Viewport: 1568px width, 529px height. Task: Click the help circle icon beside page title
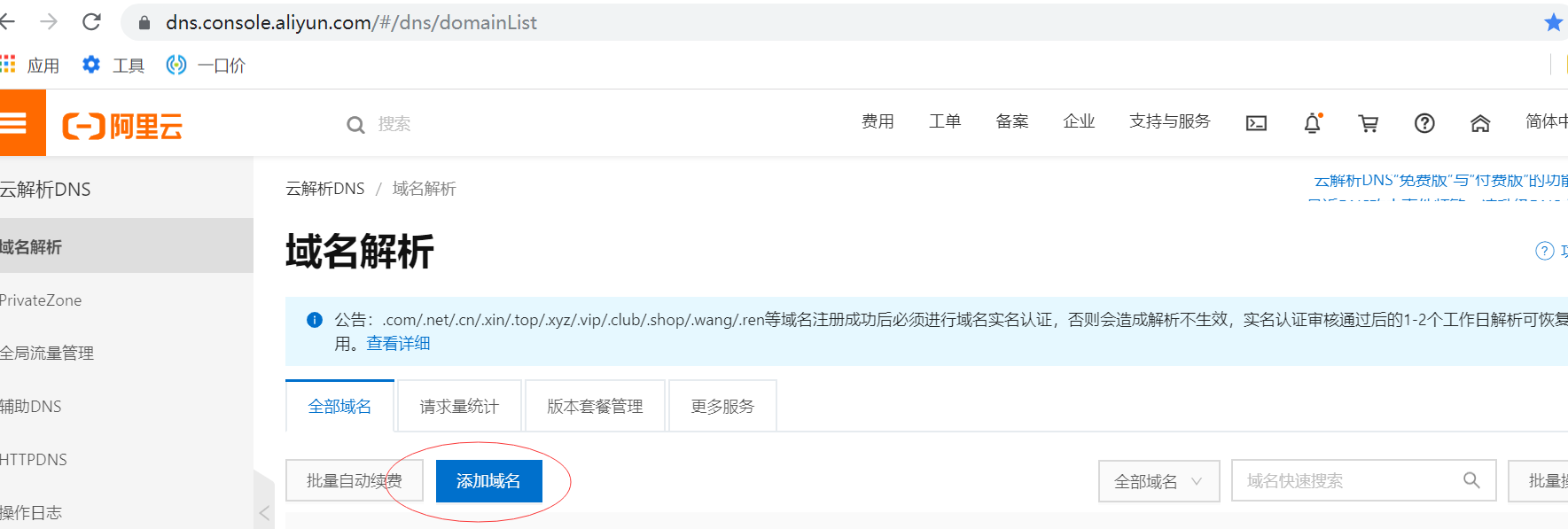click(1544, 251)
